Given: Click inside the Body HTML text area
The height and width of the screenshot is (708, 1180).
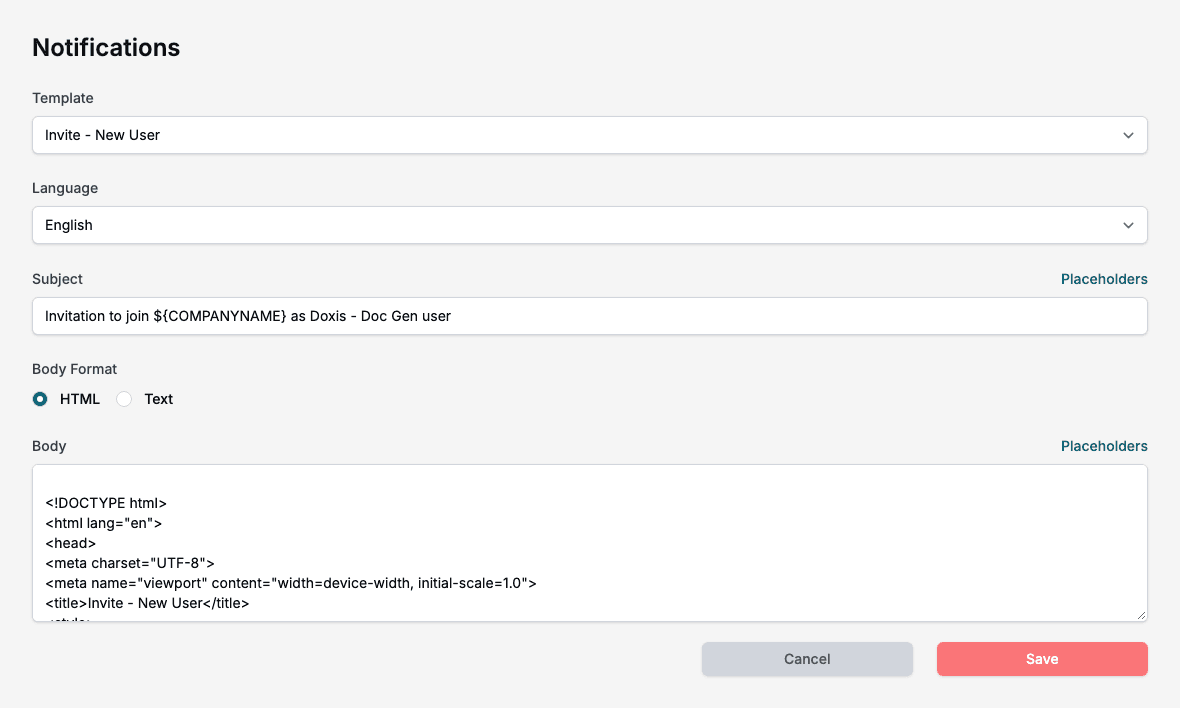Looking at the screenshot, I should tap(589, 543).
